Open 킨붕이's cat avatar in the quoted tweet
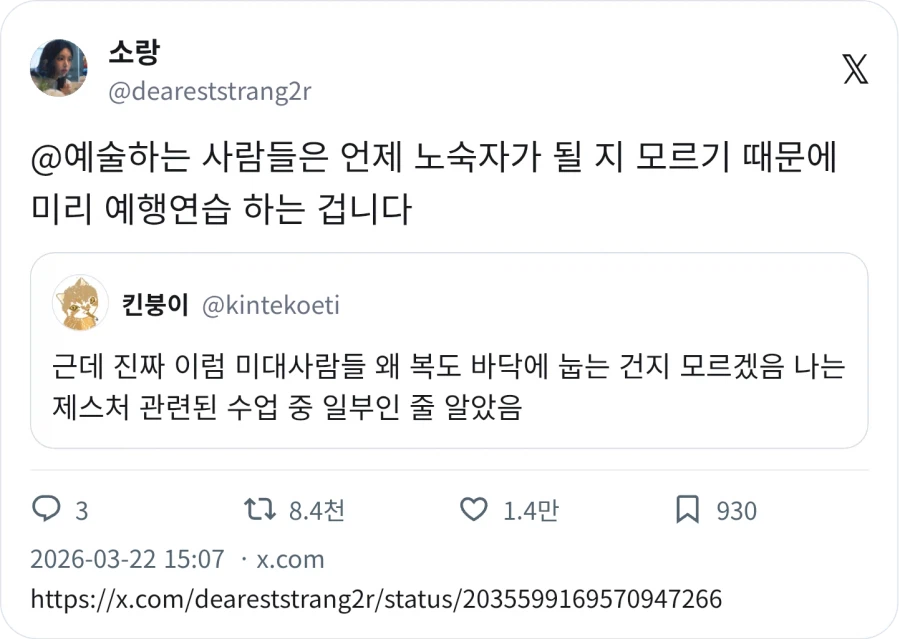The width and height of the screenshot is (900, 639). pos(80,303)
